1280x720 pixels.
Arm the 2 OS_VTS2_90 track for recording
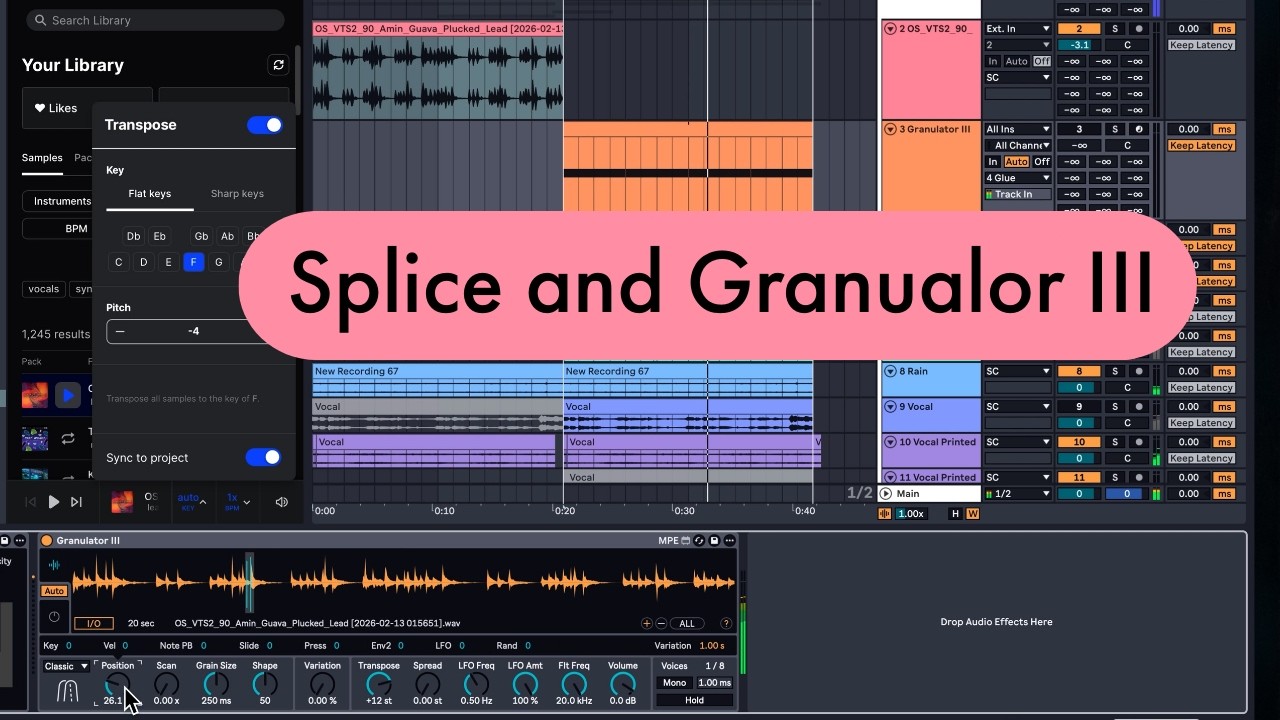click(1138, 29)
